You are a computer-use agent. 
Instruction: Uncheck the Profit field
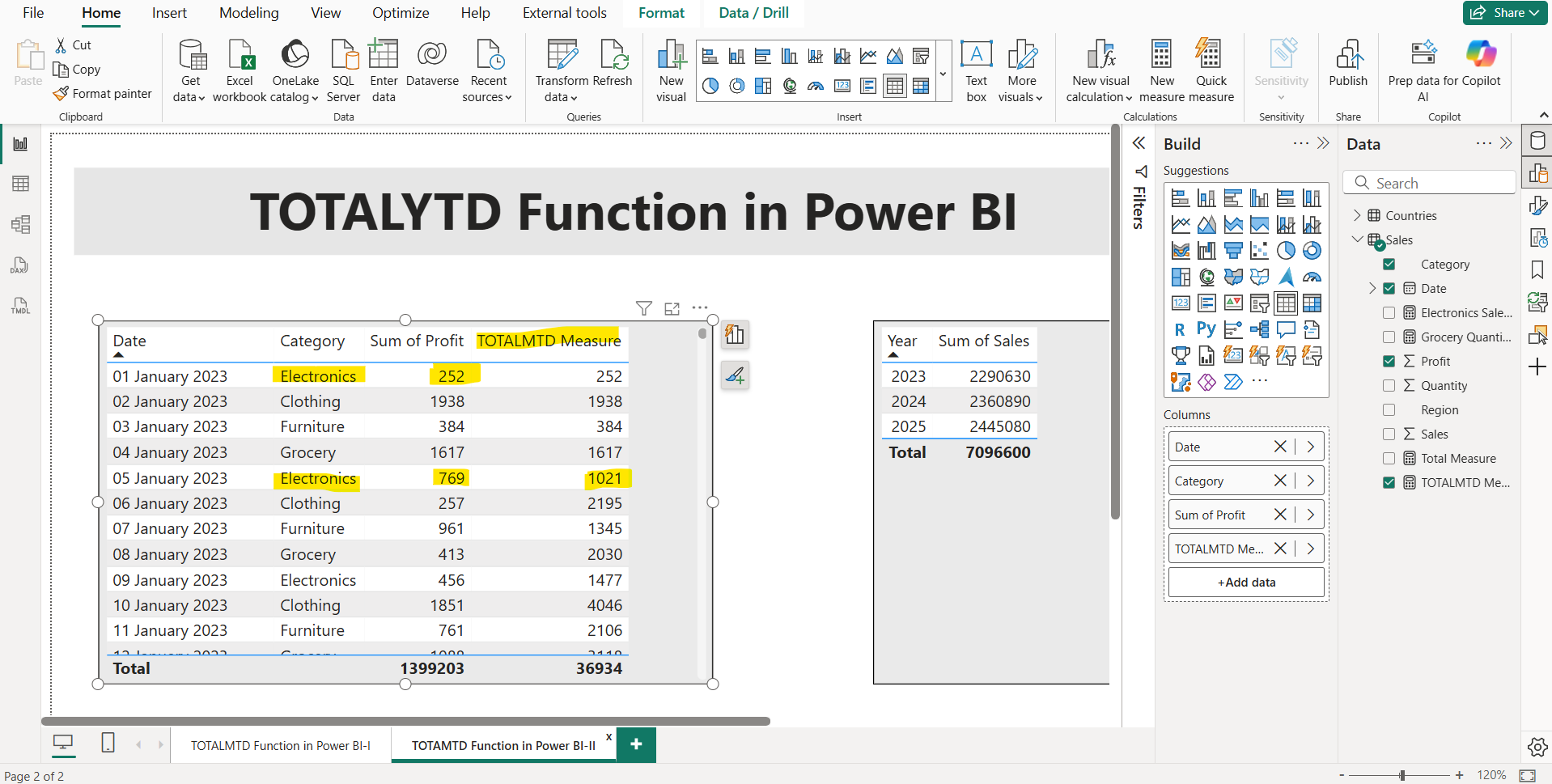click(1390, 361)
